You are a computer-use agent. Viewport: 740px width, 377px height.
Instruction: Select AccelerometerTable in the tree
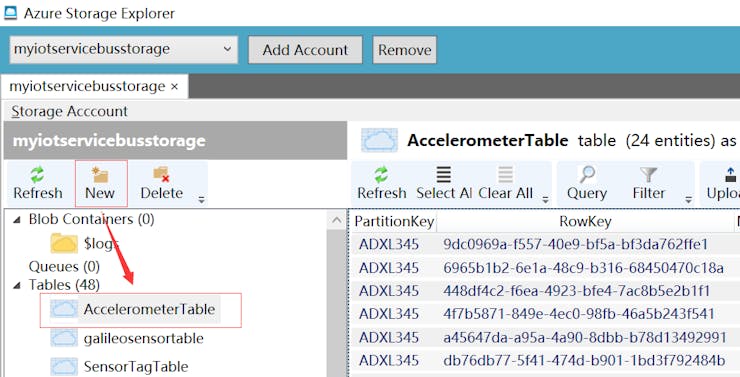(149, 310)
